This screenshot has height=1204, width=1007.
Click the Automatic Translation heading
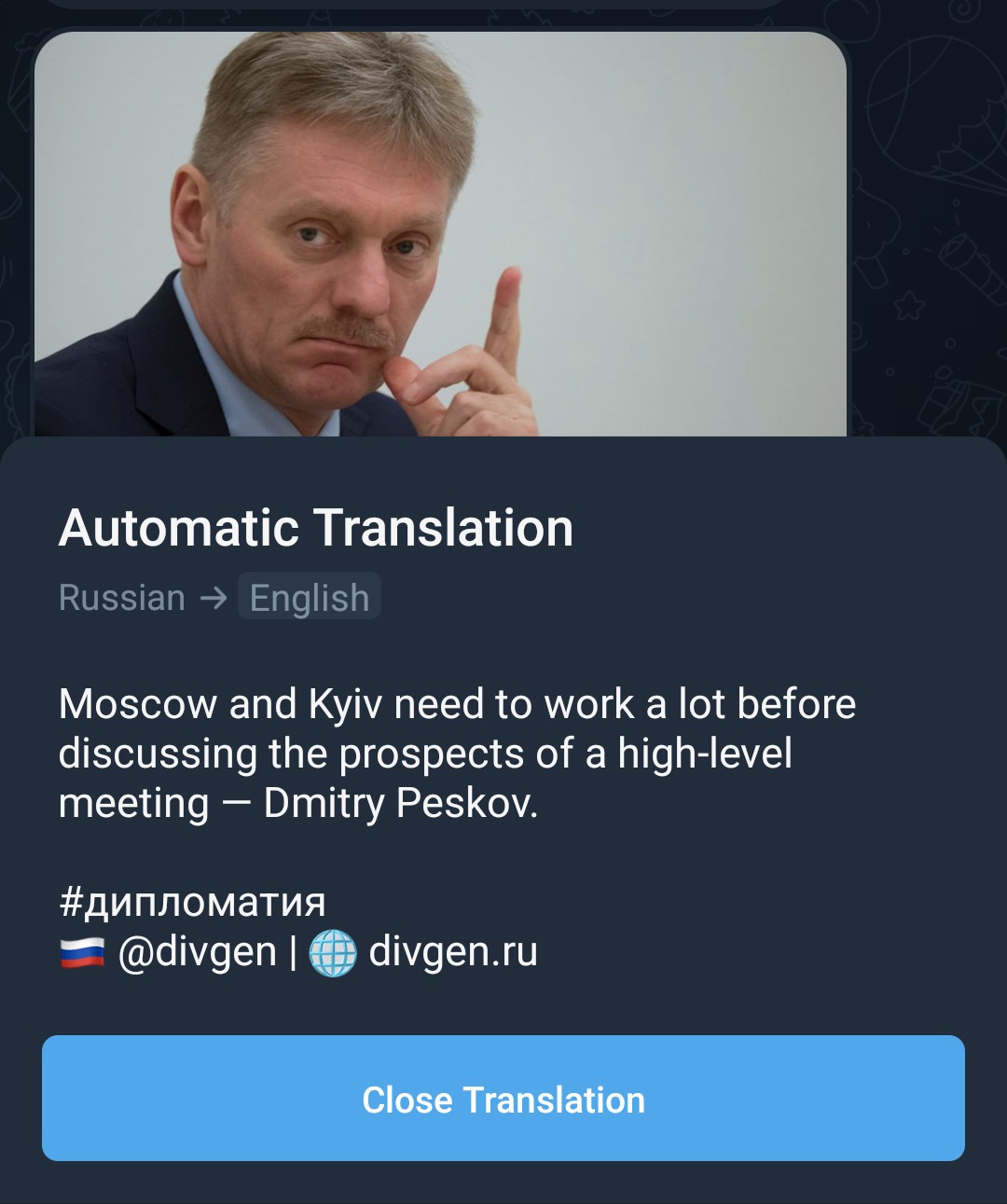[316, 528]
